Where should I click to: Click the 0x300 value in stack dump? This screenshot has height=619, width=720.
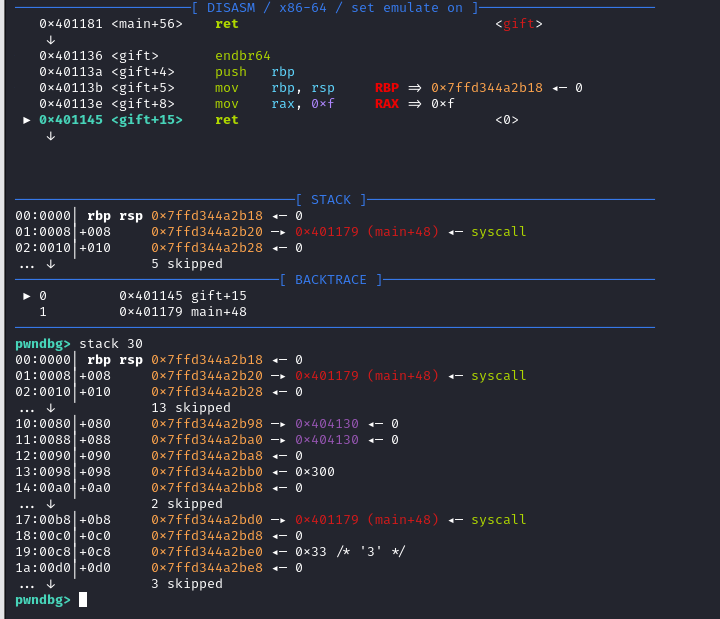pyautogui.click(x=315, y=472)
